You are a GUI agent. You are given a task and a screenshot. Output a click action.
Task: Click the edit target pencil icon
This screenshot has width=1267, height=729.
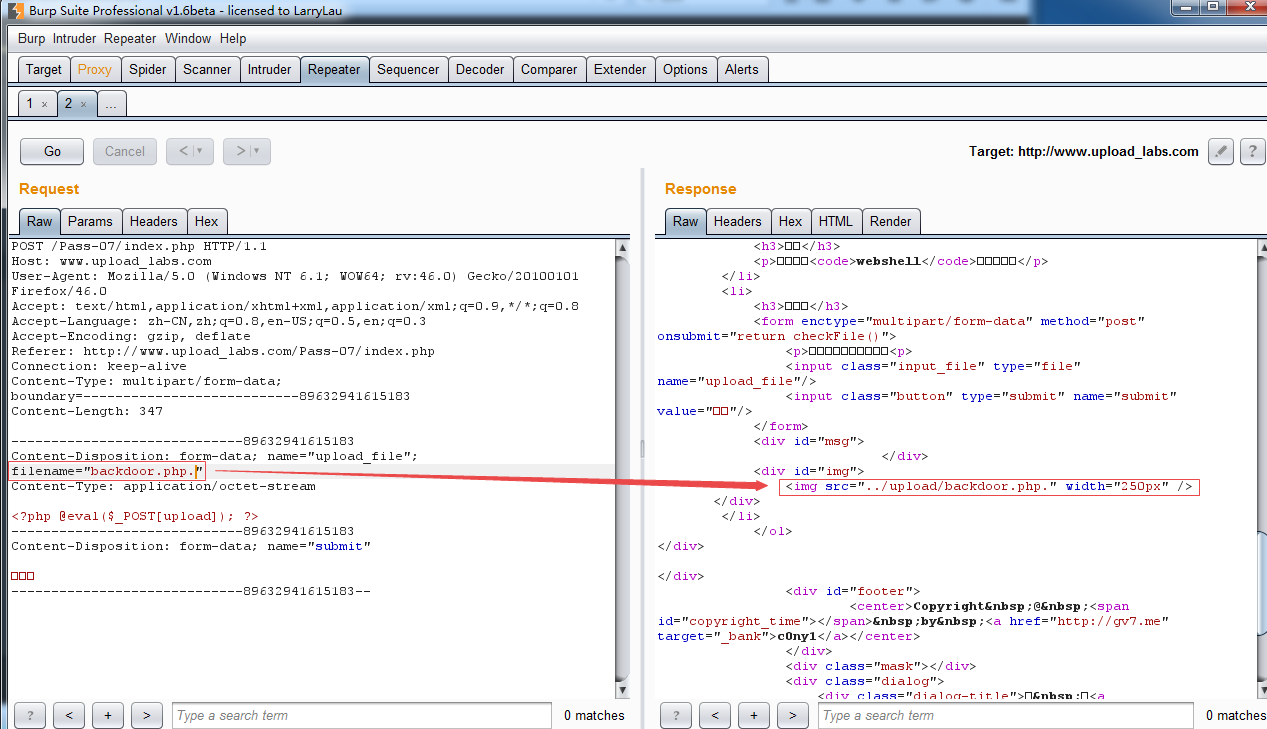(1220, 151)
